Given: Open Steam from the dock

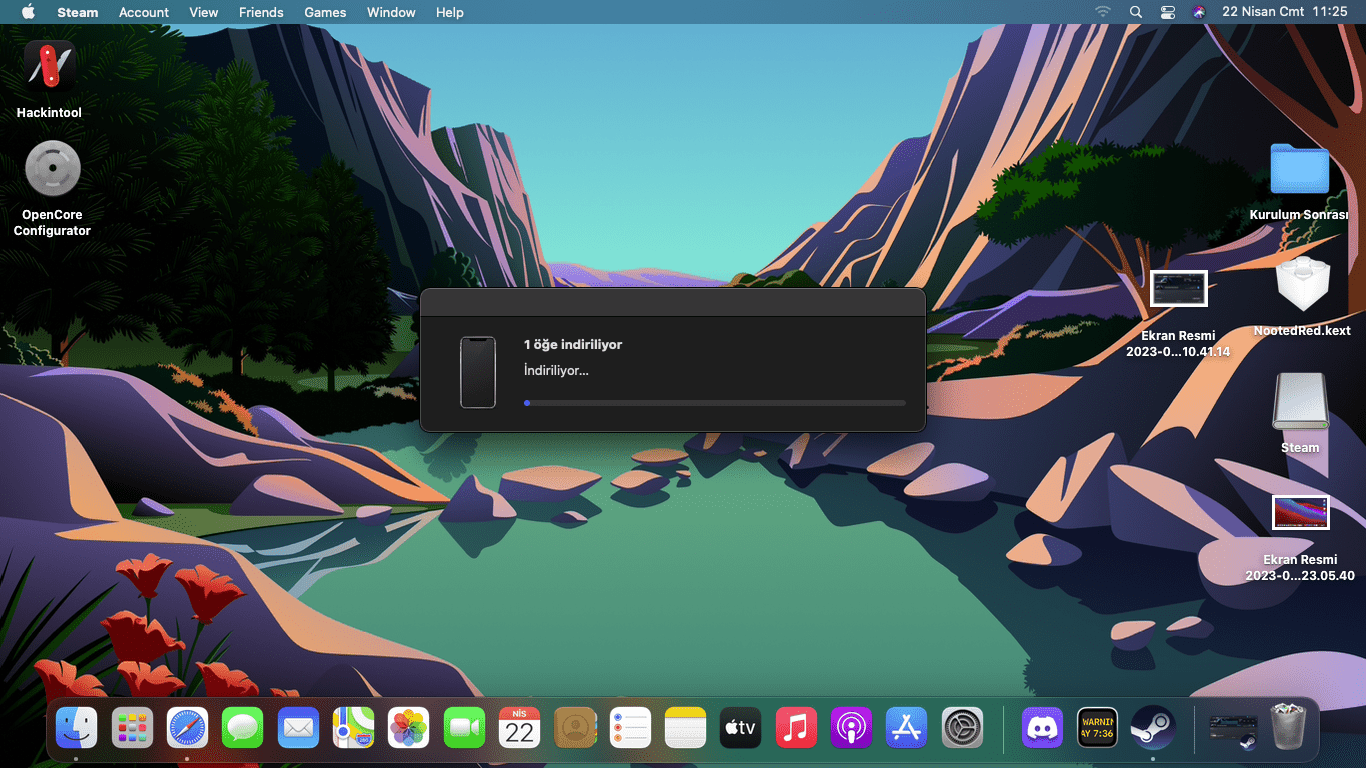Looking at the screenshot, I should pos(1152,727).
